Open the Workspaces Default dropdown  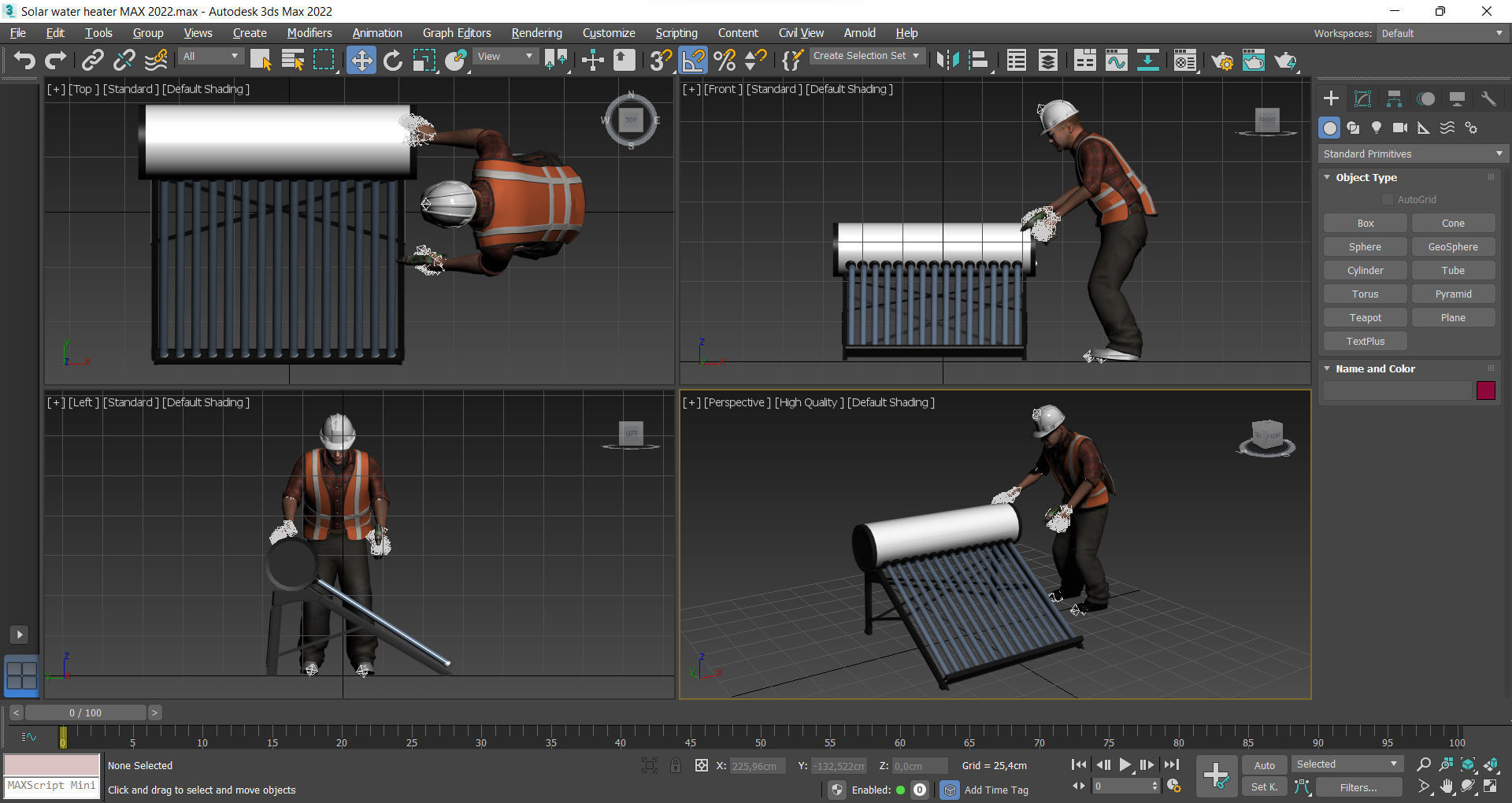(x=1442, y=33)
